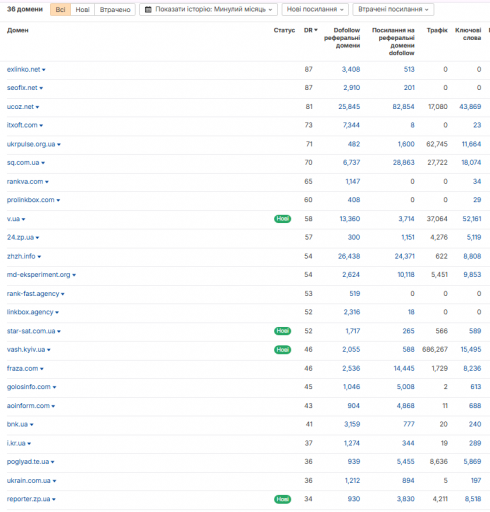
Task: Open the vash.kyiv.ua domain link
Action: (x=26, y=350)
